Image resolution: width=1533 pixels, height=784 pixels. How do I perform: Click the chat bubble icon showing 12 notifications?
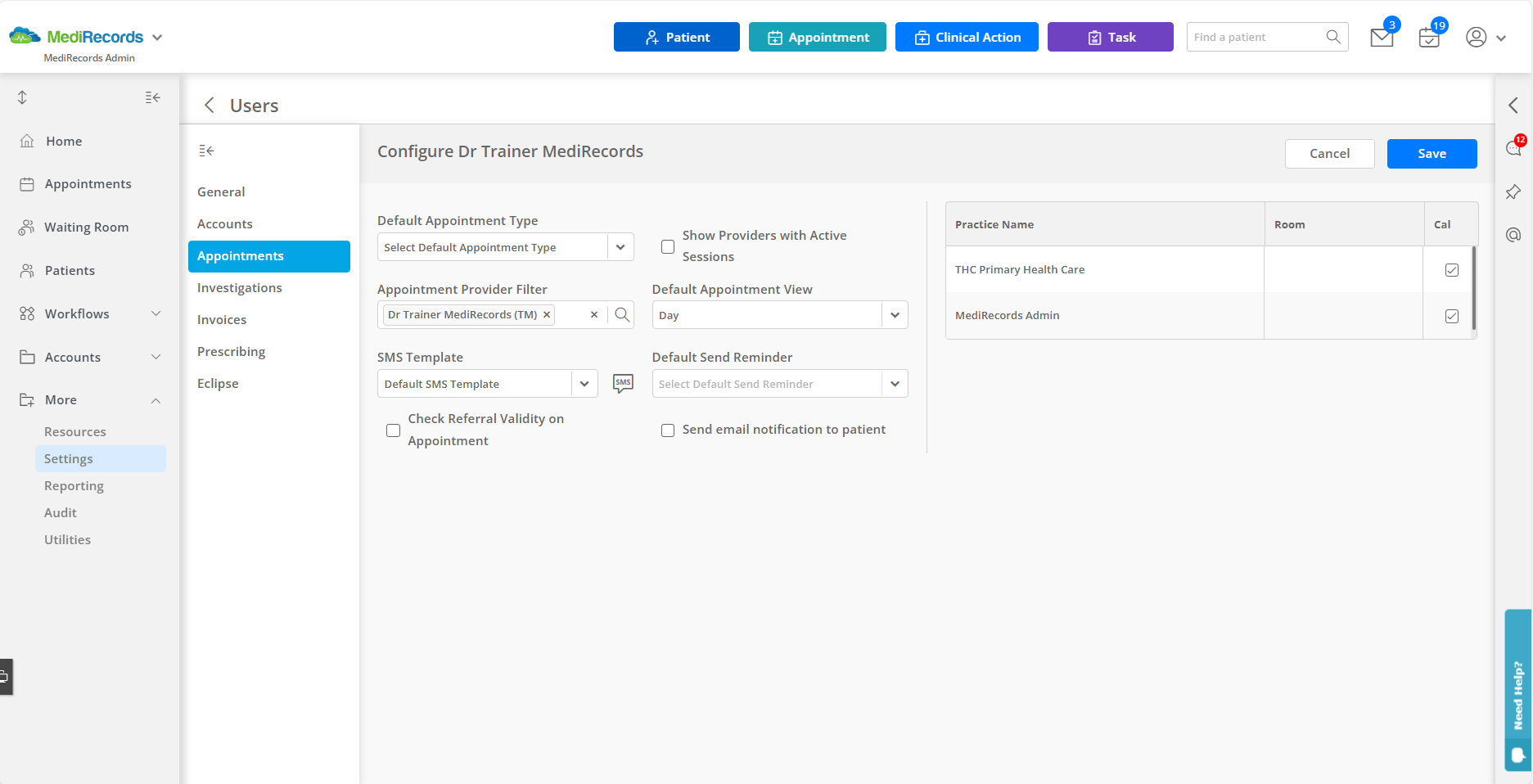(1513, 149)
